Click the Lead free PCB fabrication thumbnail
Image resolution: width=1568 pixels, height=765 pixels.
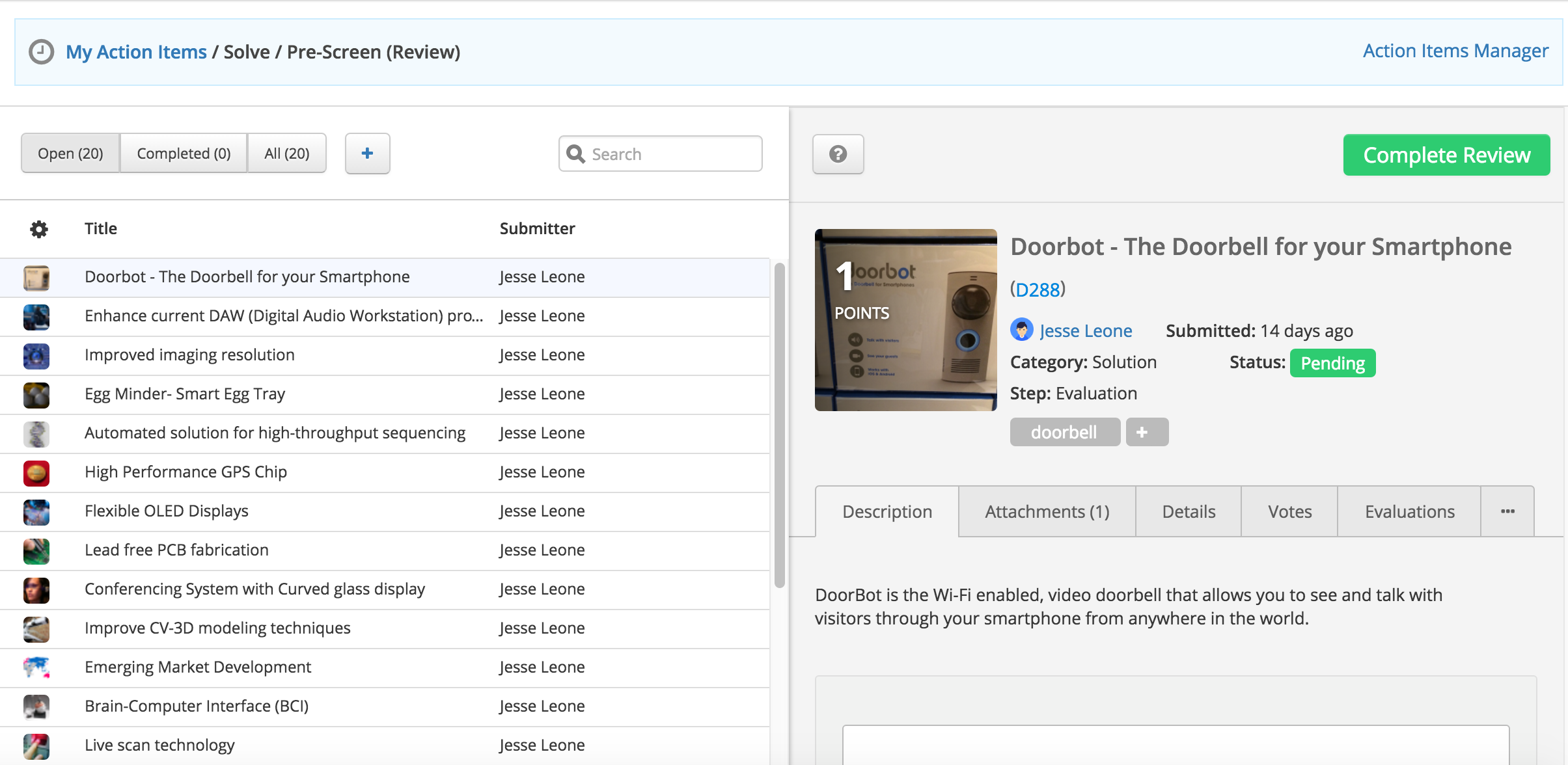(x=36, y=551)
